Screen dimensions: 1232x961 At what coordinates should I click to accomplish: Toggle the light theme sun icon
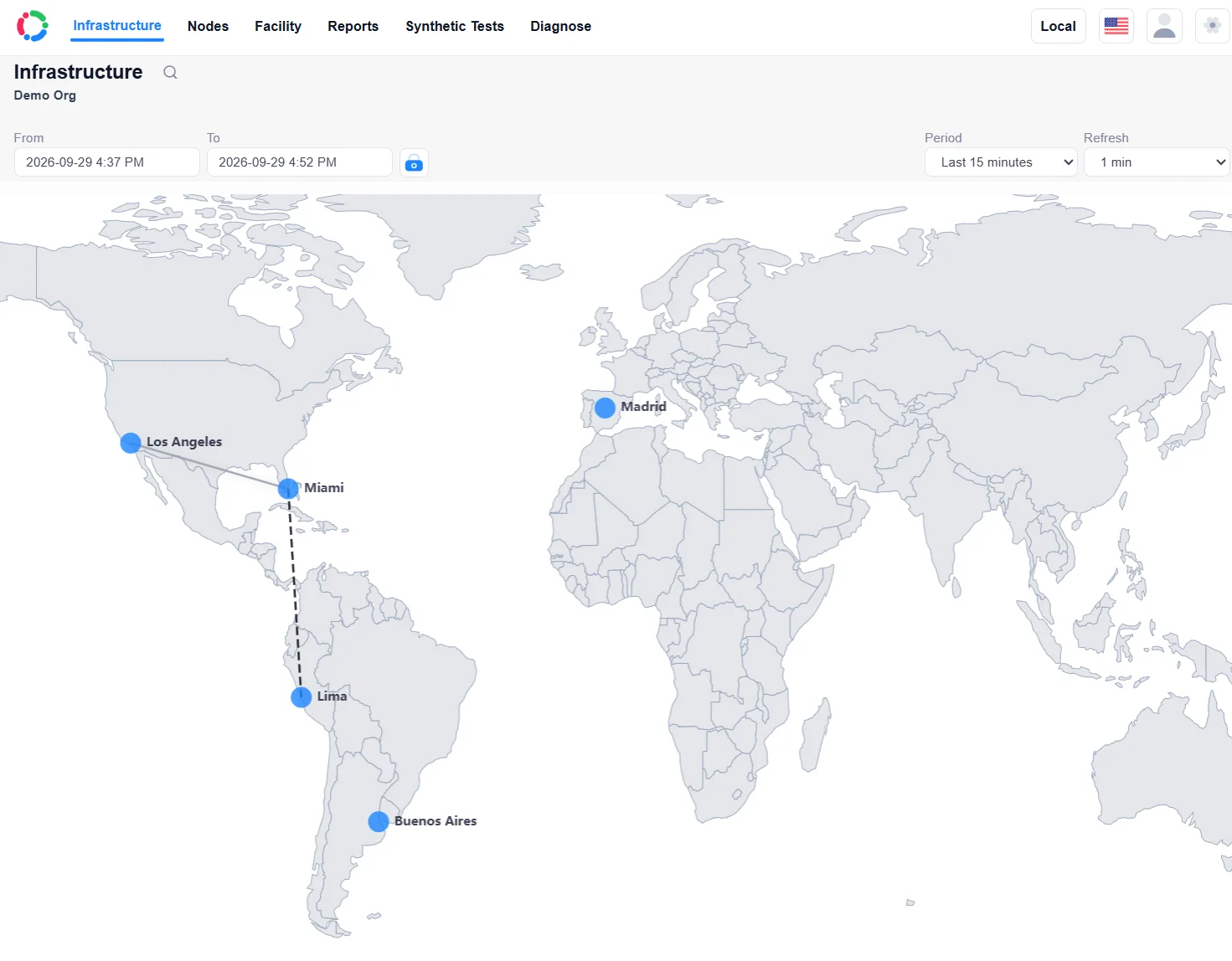pos(1212,26)
